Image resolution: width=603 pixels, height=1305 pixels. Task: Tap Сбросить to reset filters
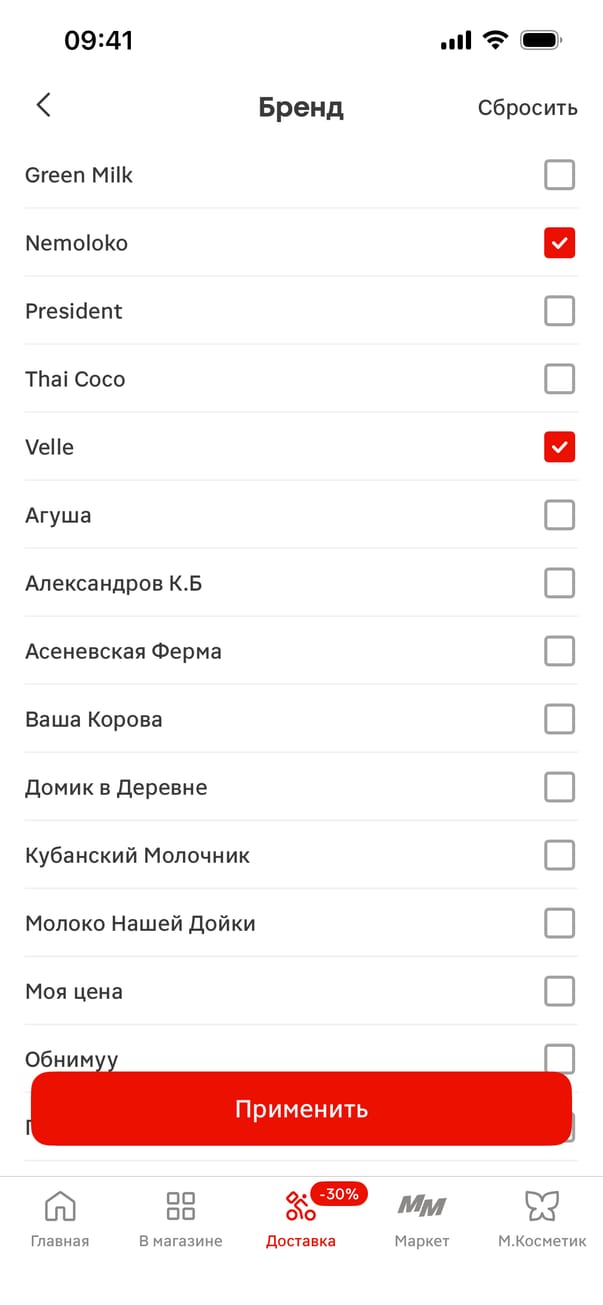point(527,108)
